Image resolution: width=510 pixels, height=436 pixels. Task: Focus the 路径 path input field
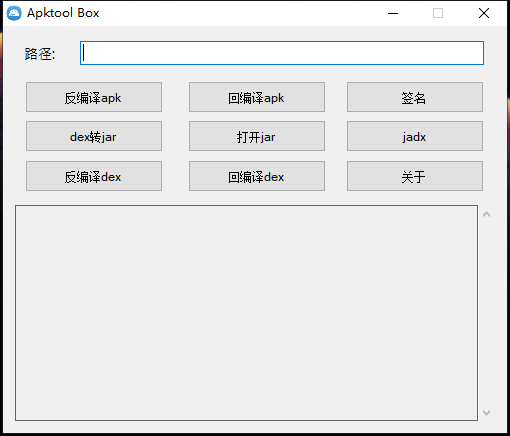(x=282, y=53)
